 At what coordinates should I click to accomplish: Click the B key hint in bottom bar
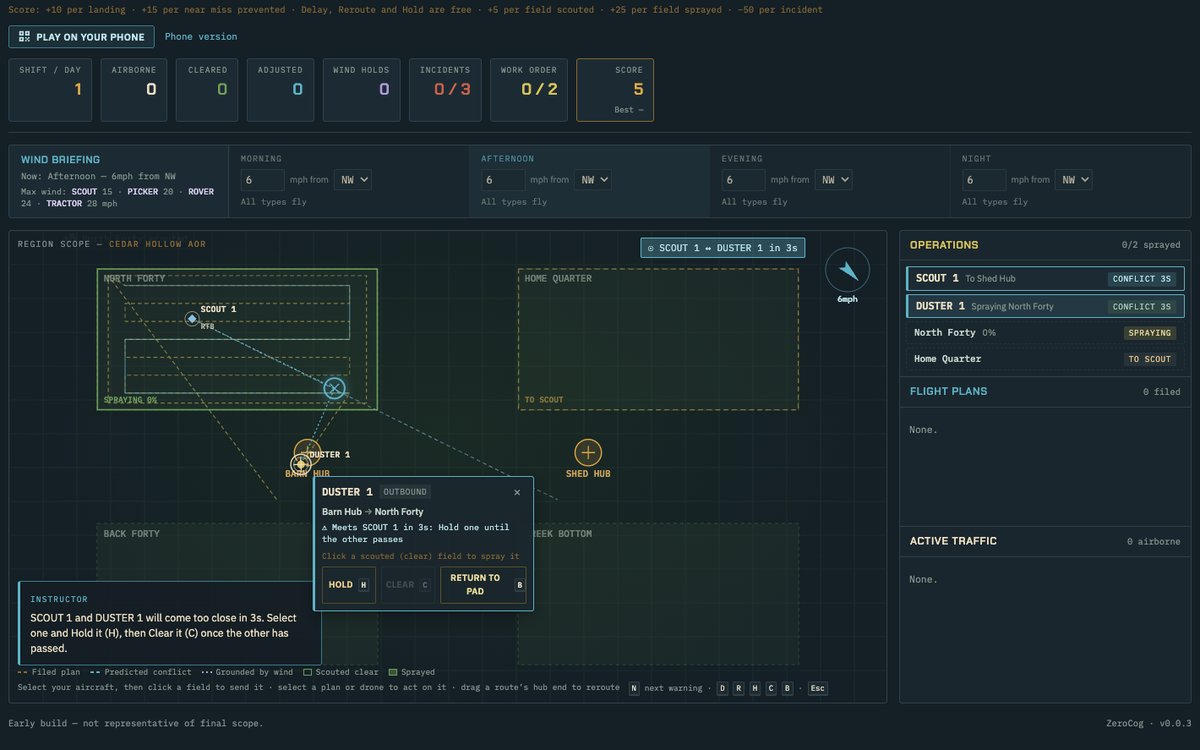[x=787, y=688]
